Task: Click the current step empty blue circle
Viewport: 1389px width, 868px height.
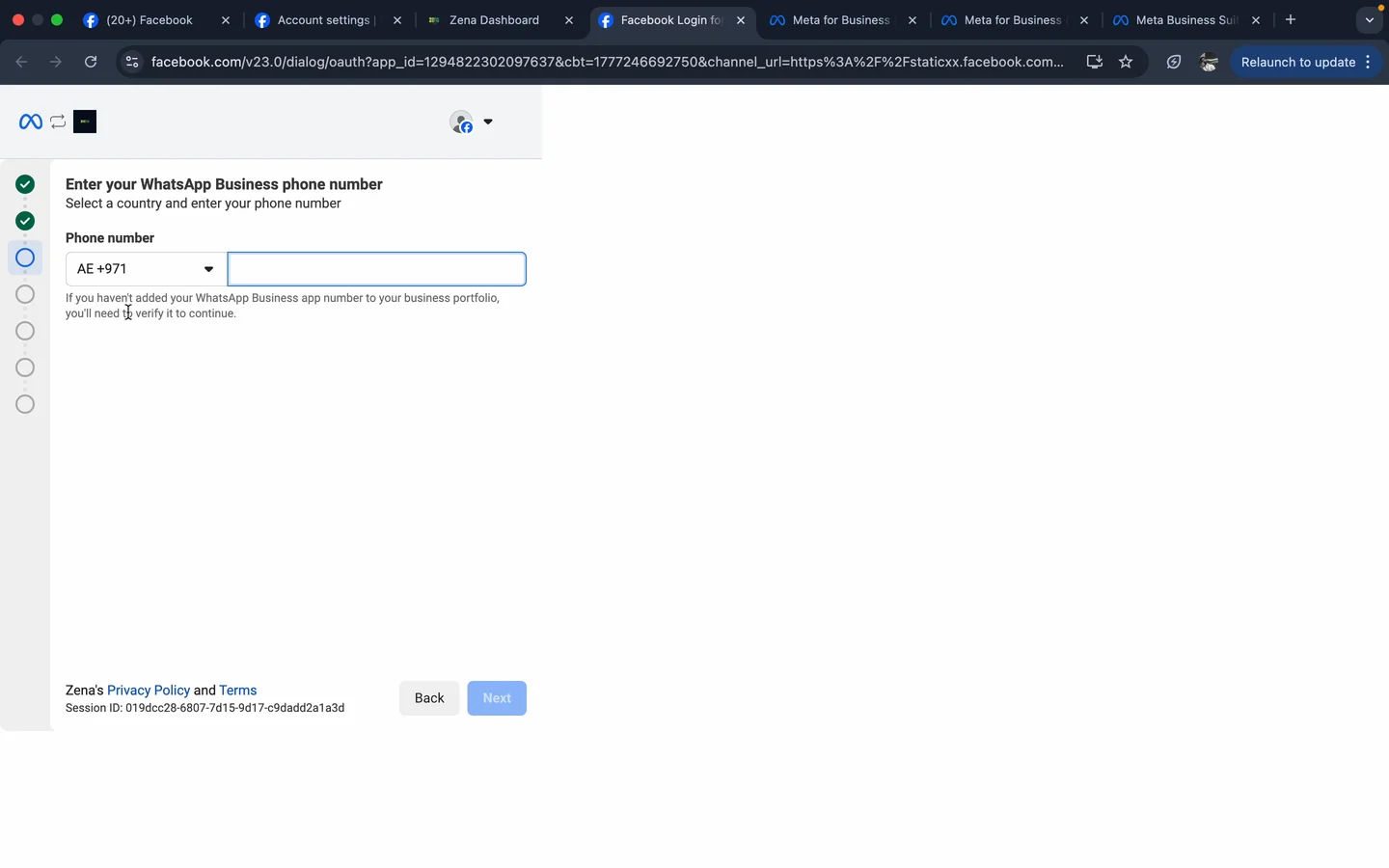Action: [x=25, y=258]
